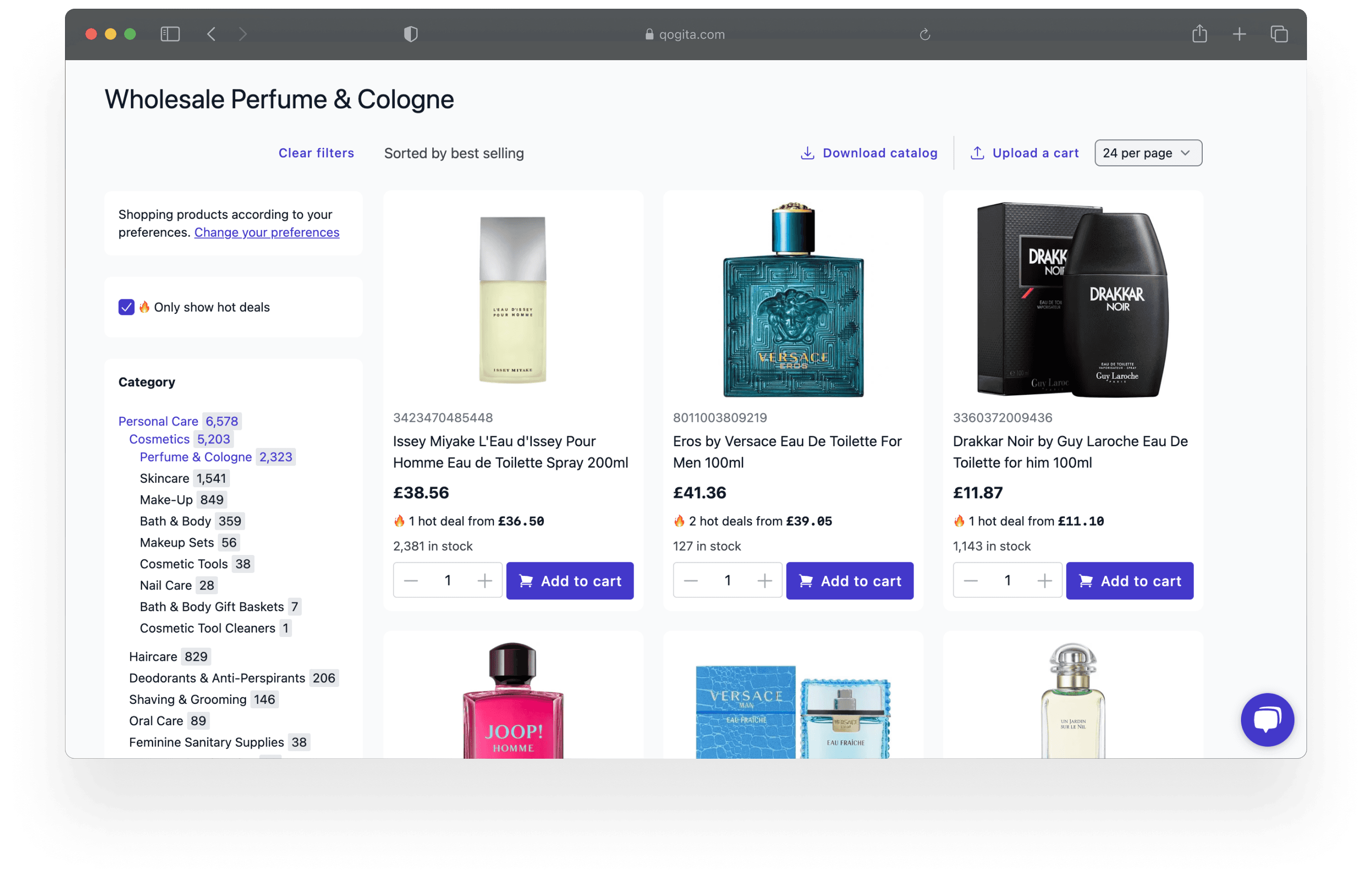Click the qogita.com address bar
Screen dimensions: 1372x880
pyautogui.click(x=685, y=34)
